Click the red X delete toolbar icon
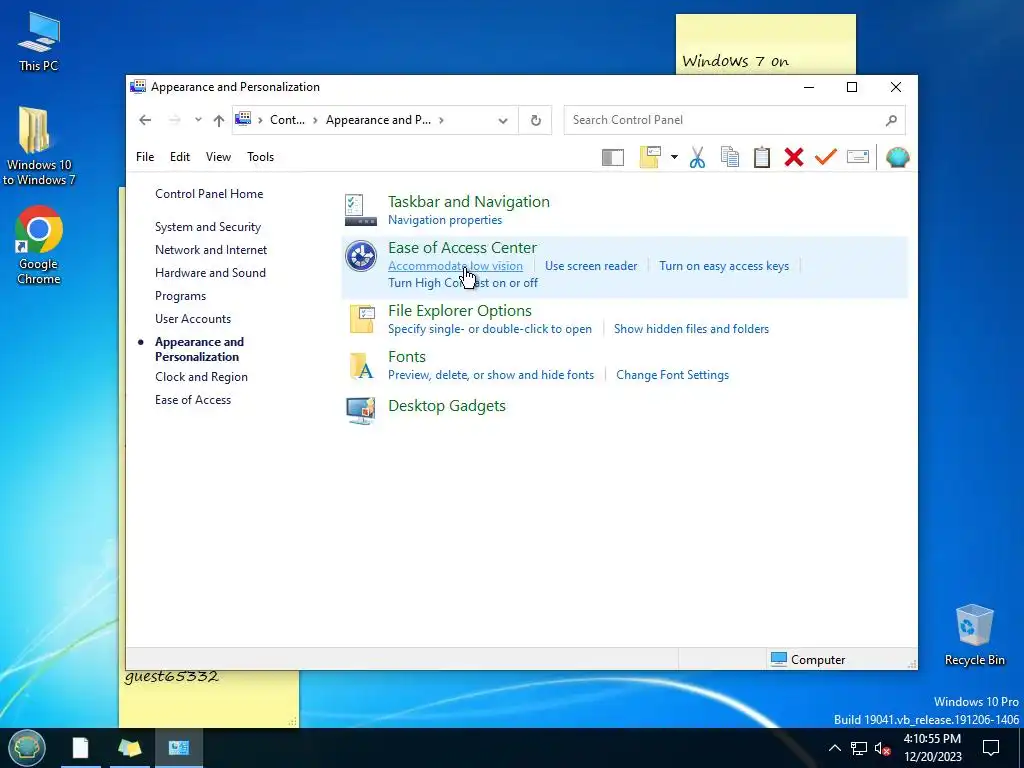The image size is (1024, 768). [793, 157]
